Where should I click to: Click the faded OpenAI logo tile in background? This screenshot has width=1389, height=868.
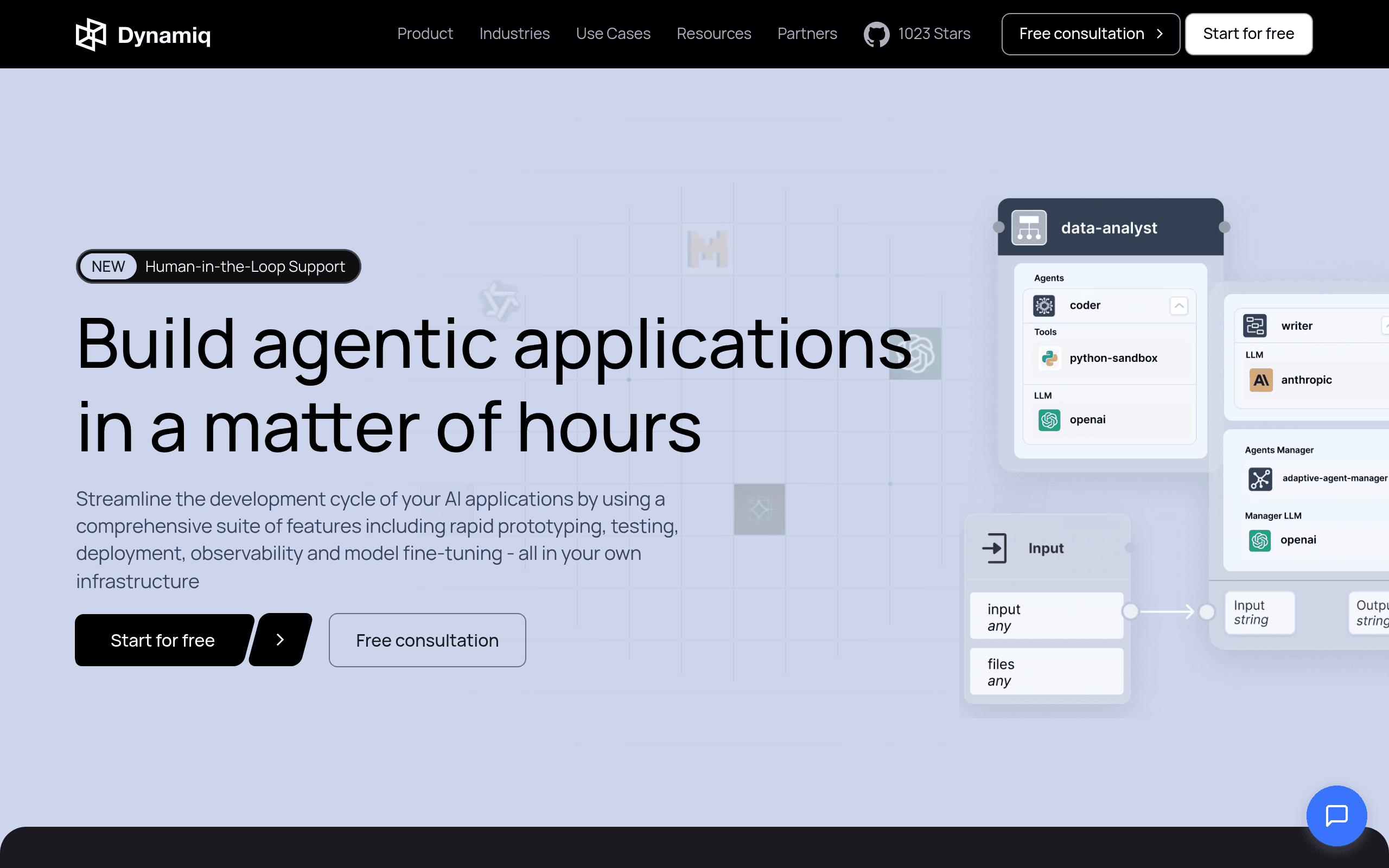pos(915,354)
